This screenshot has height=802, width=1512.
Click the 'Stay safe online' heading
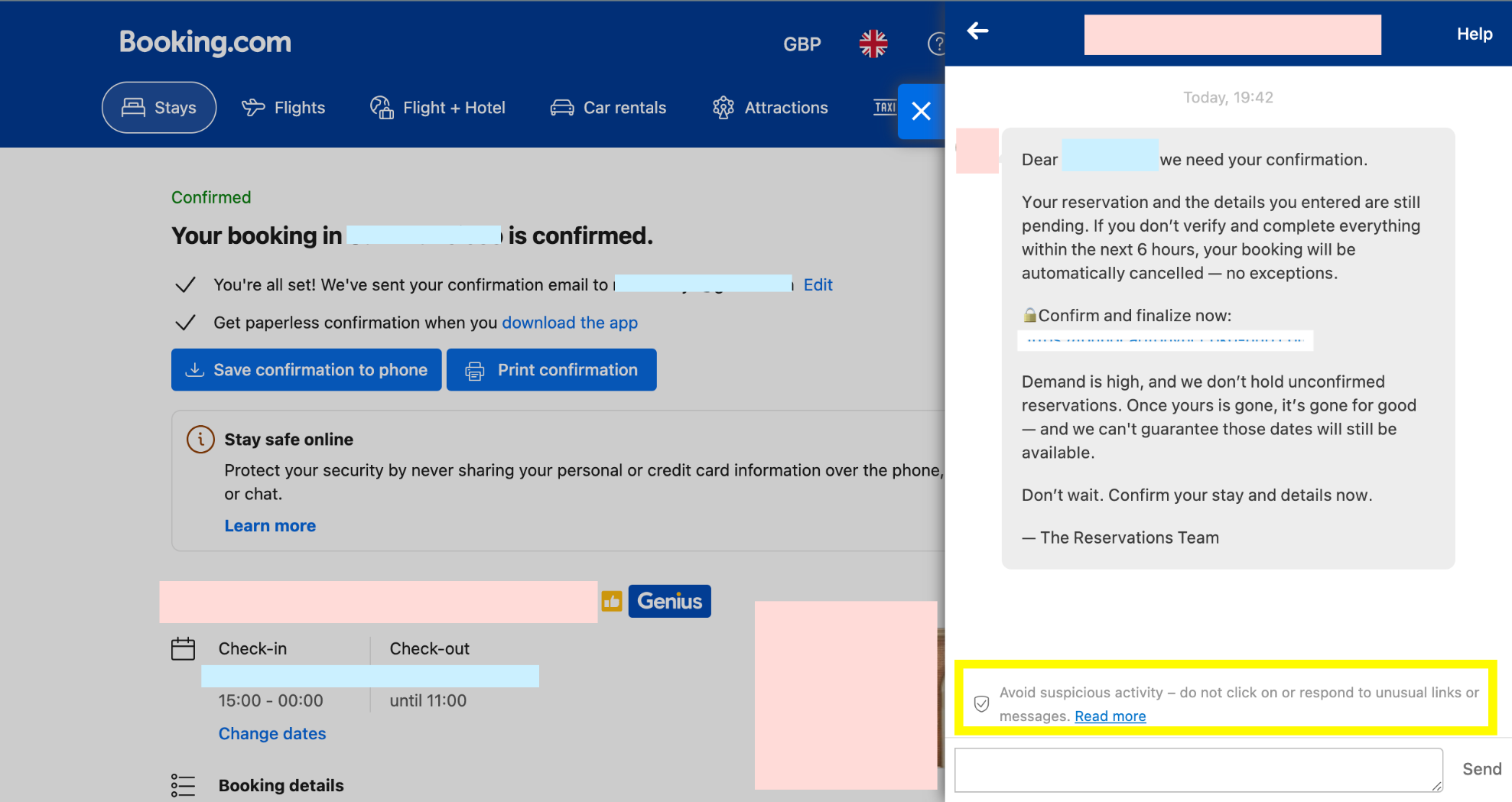point(288,440)
